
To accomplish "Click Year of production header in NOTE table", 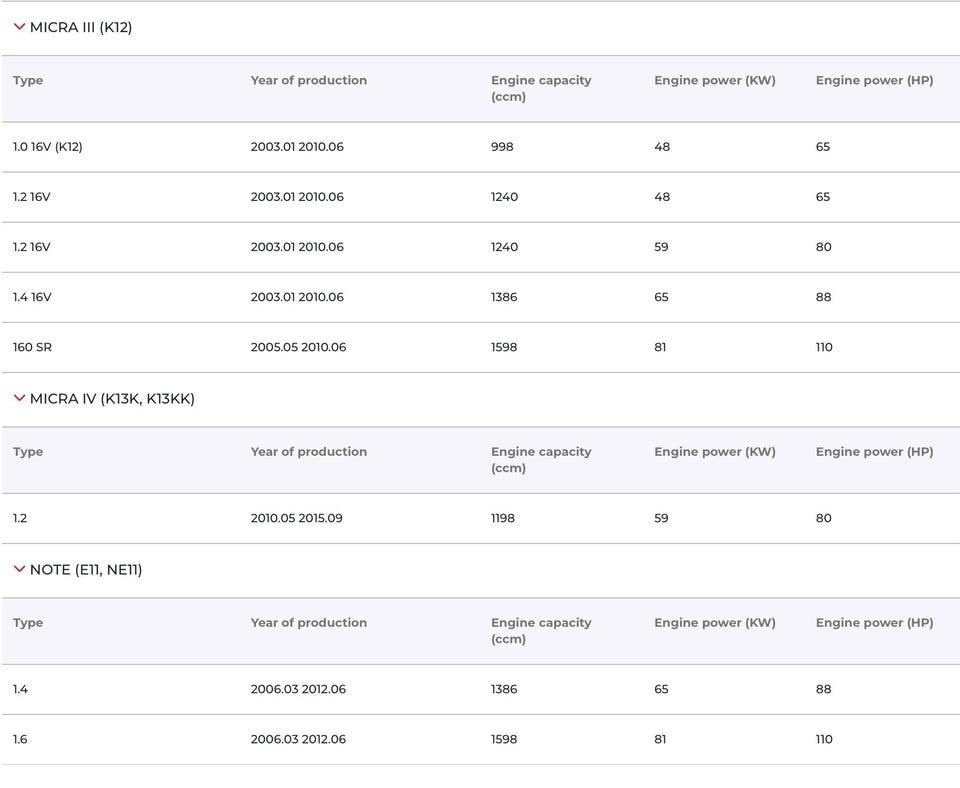I will 309,622.
